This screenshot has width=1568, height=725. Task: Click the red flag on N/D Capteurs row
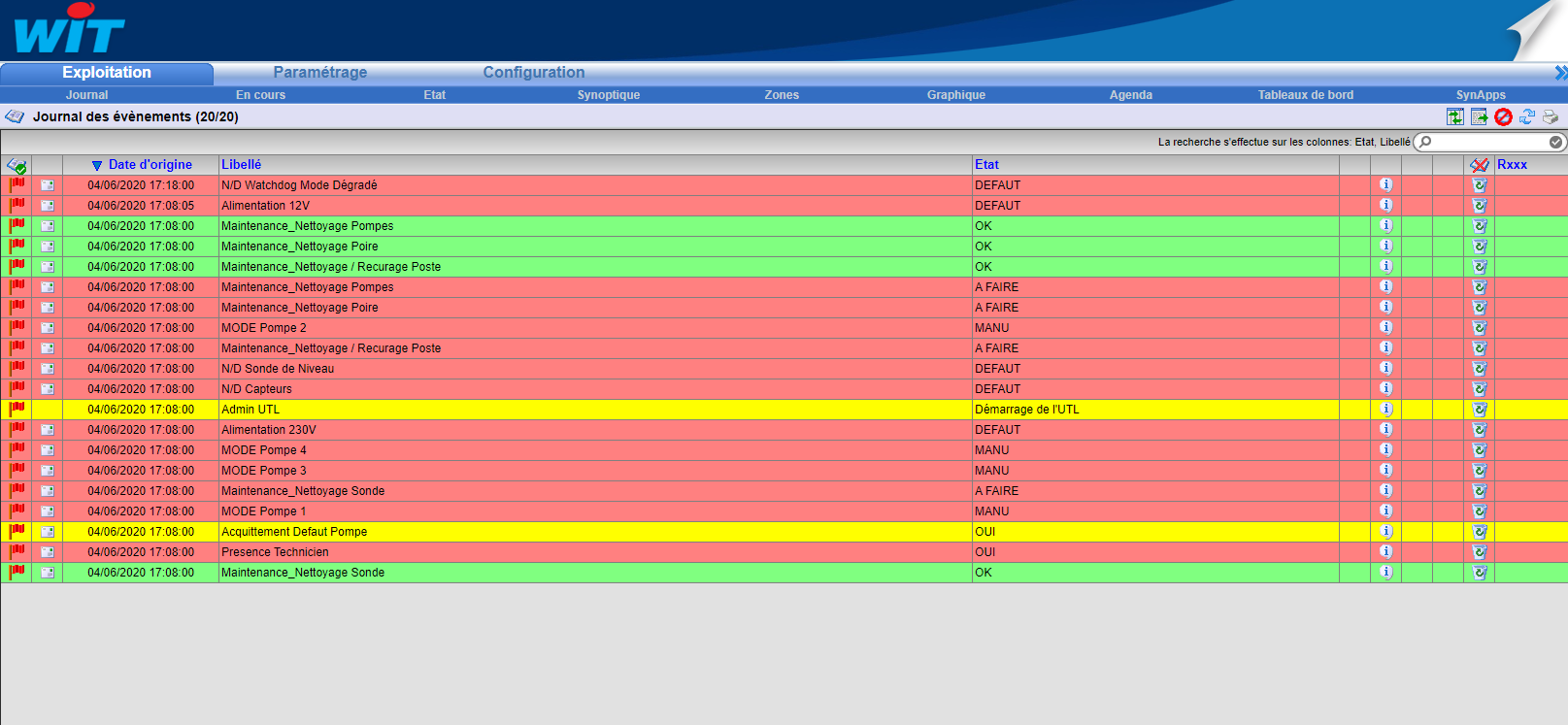pyautogui.click(x=17, y=388)
